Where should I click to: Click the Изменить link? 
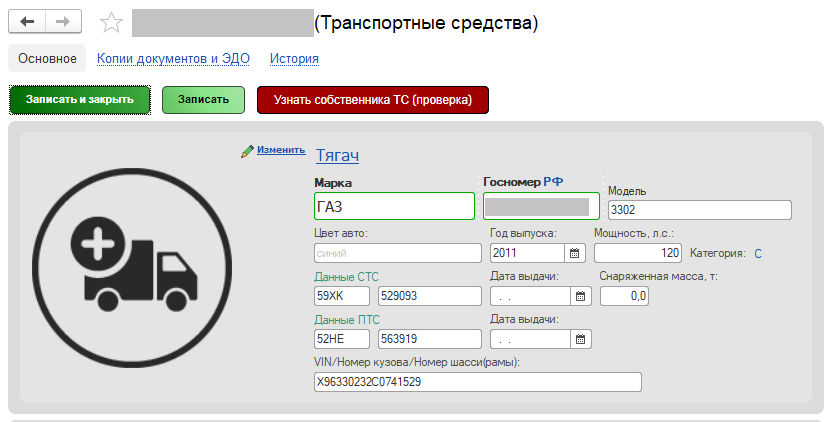(281, 150)
